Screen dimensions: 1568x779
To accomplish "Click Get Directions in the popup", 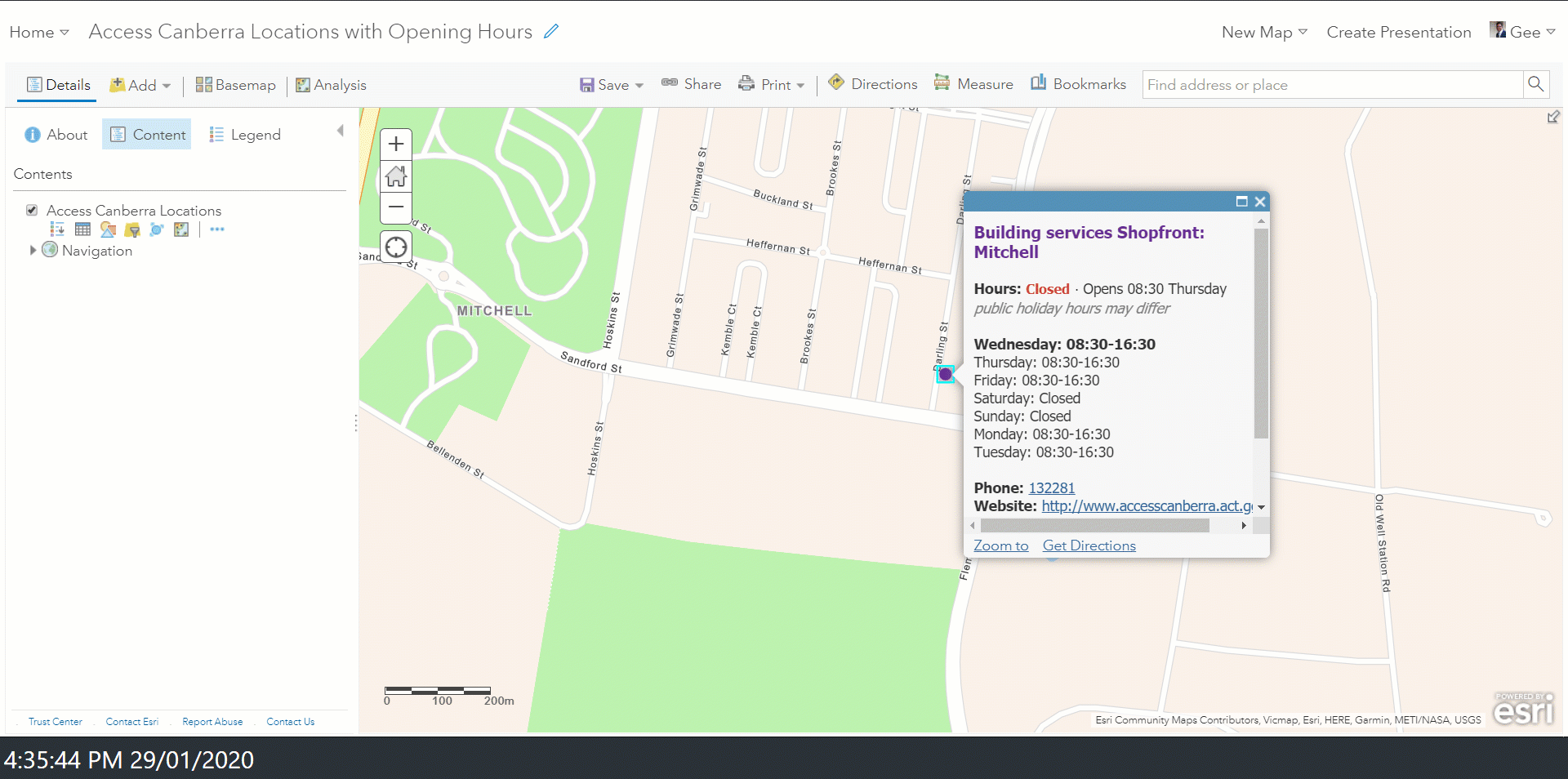I will point(1089,545).
